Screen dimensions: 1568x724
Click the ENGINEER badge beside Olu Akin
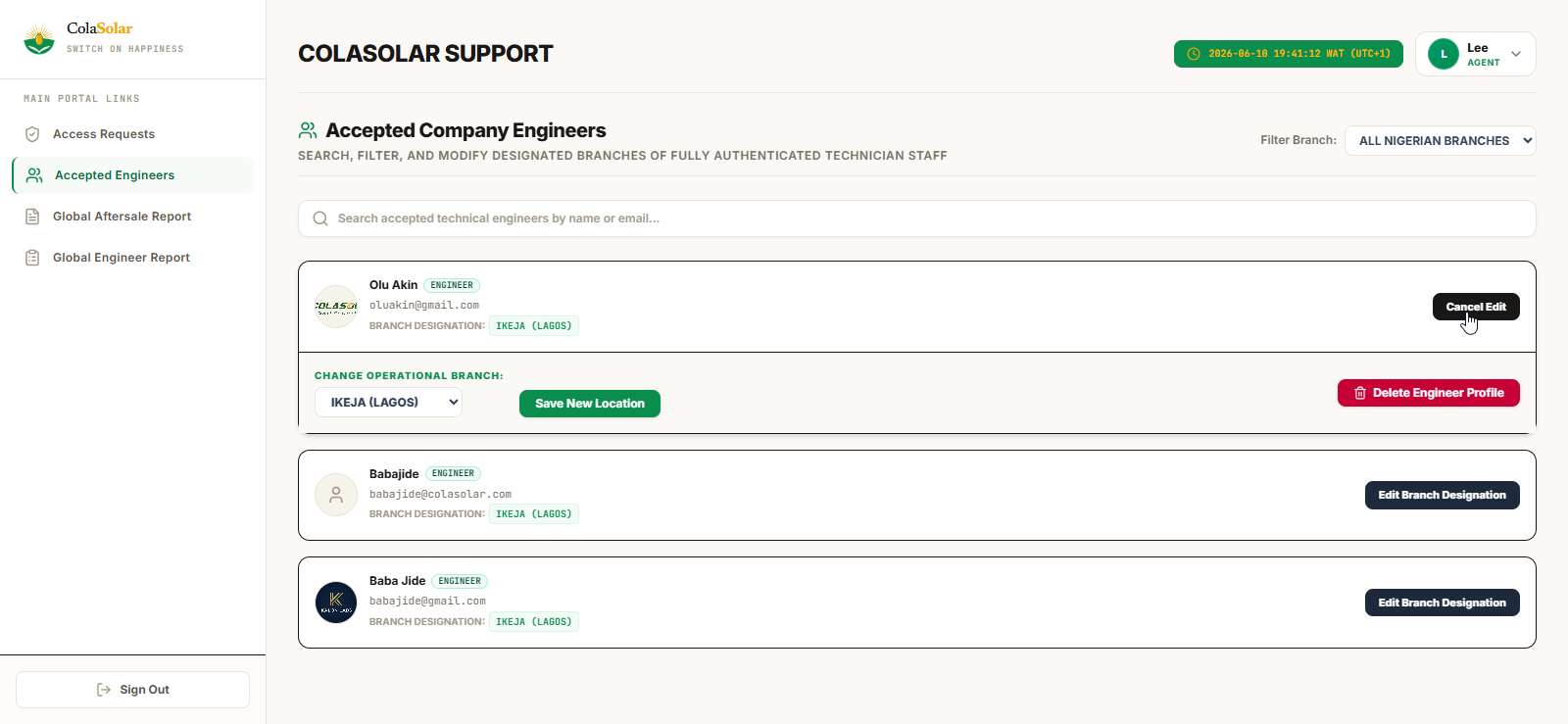(x=452, y=285)
